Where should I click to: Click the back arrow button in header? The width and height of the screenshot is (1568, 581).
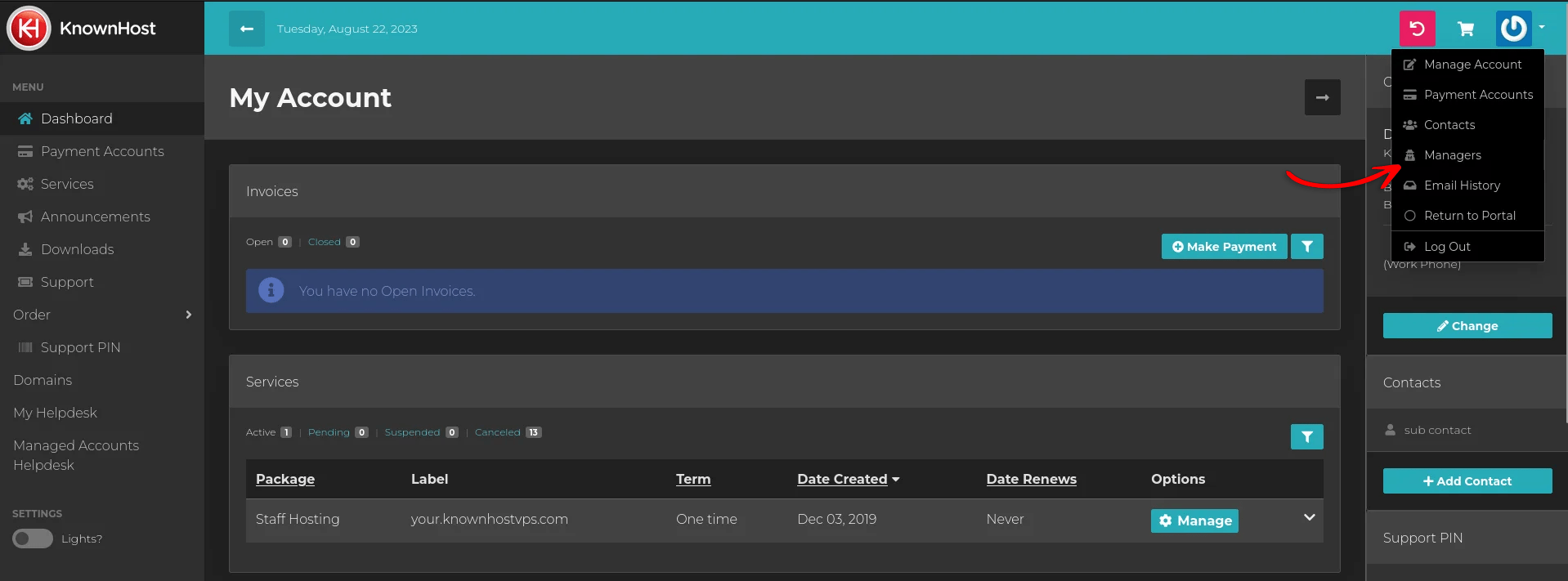pos(246,29)
